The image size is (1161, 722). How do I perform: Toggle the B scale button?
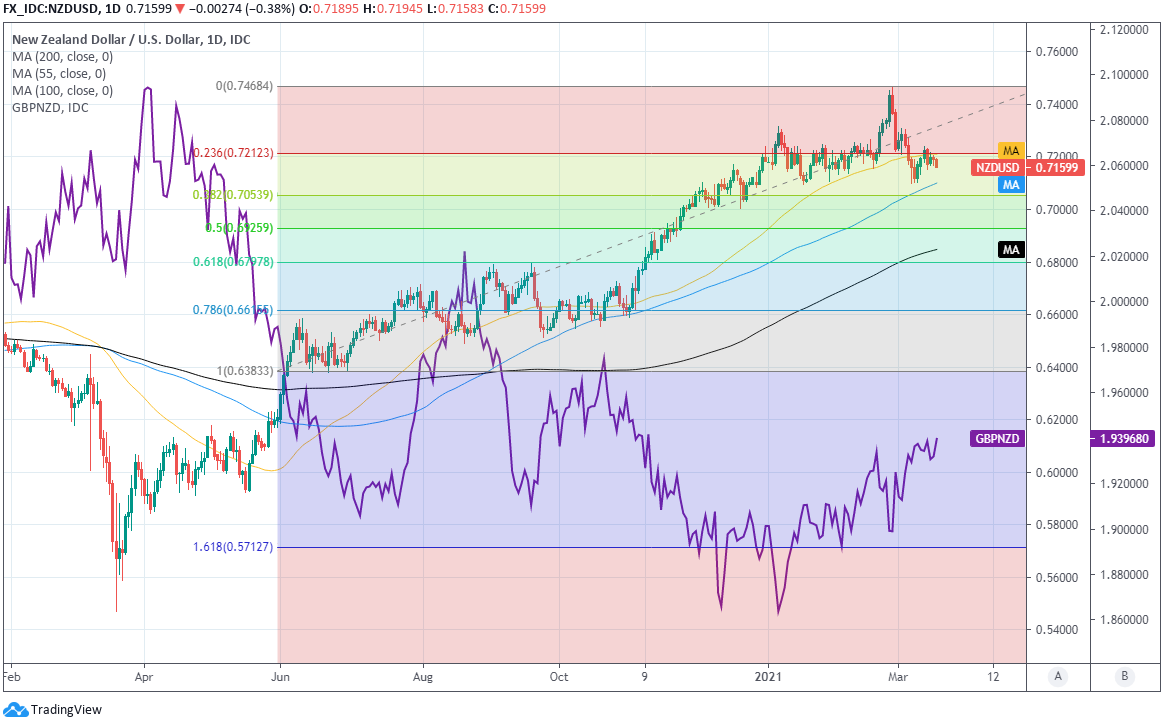[1125, 676]
